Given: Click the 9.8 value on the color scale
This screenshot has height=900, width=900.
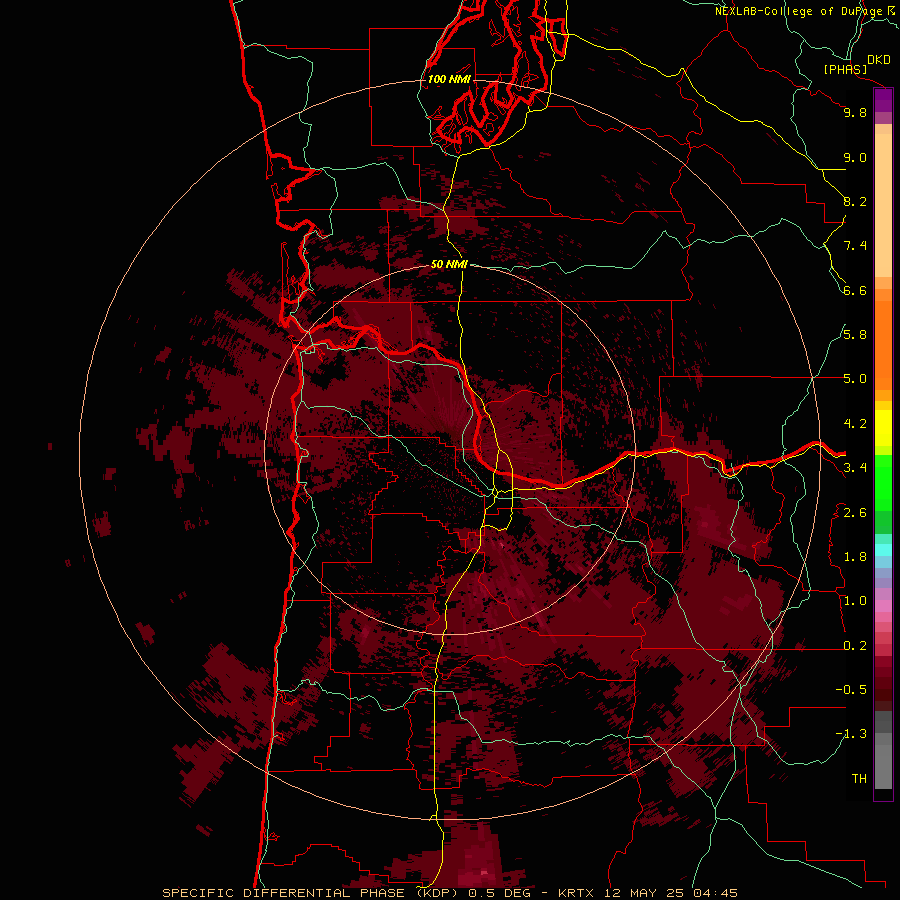Looking at the screenshot, I should click(855, 112).
